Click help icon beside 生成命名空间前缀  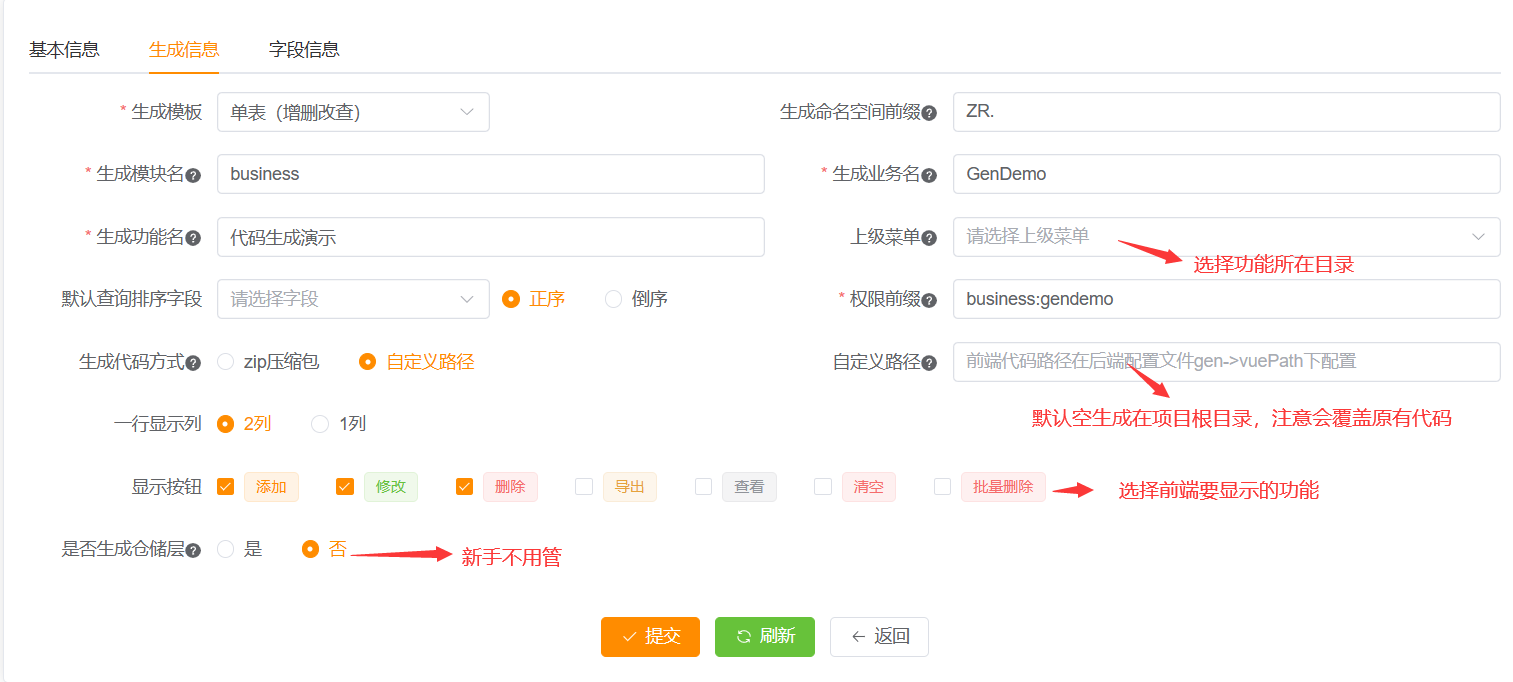[929, 113]
